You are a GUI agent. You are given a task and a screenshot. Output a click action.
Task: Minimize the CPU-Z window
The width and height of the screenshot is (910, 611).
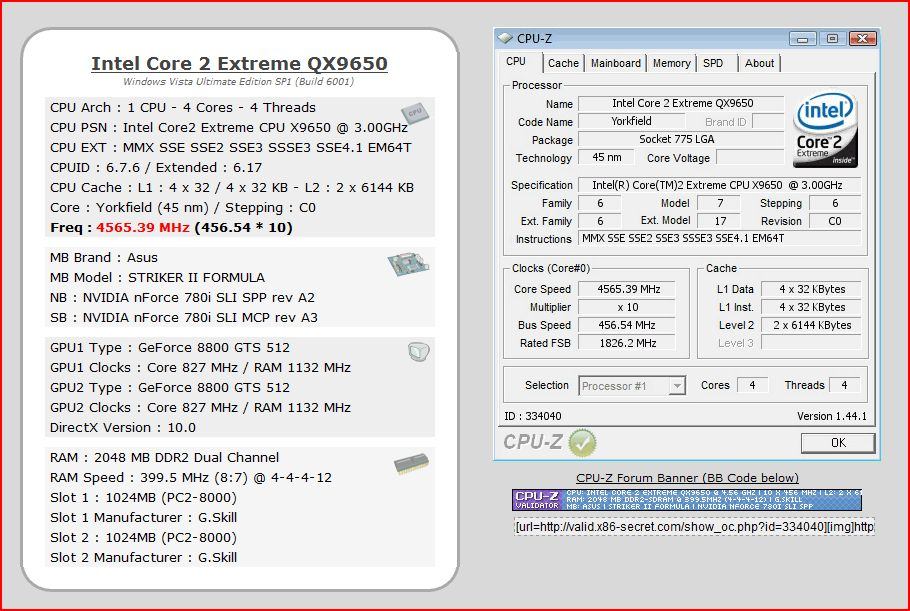pyautogui.click(x=803, y=39)
